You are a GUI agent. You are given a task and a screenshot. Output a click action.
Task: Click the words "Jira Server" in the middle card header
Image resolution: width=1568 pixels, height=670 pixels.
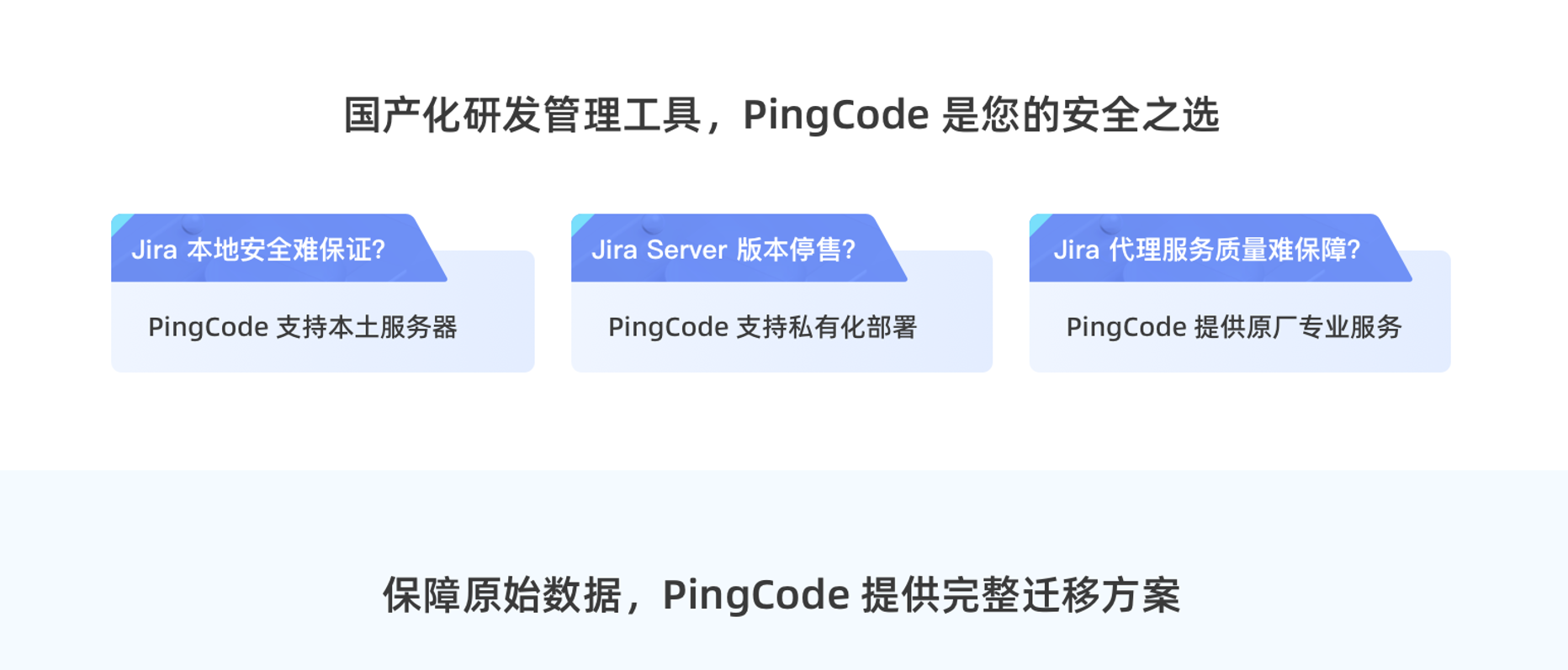coord(659,250)
